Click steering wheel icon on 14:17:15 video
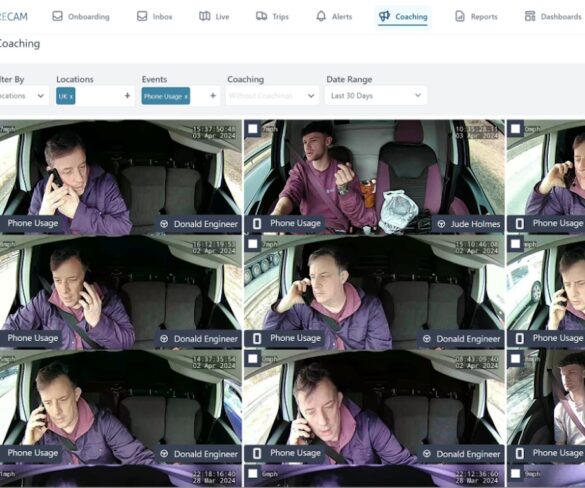585x488 pixels. pyautogui.click(x=164, y=454)
